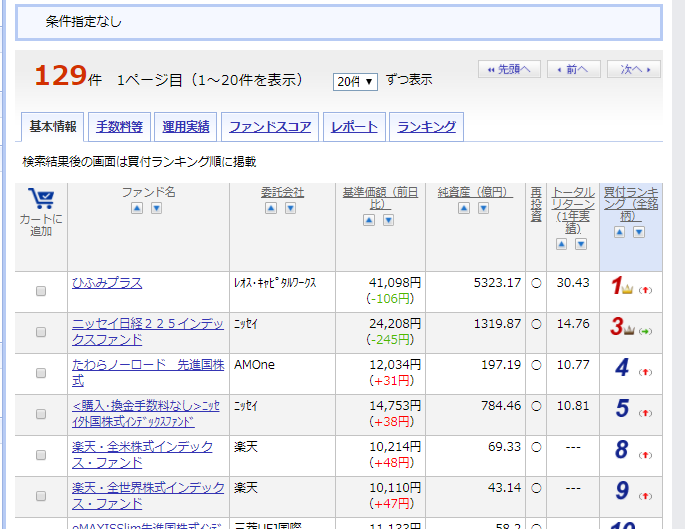Image resolution: width=685 pixels, height=529 pixels.
Task: Open the レポート tab
Action: 354,127
